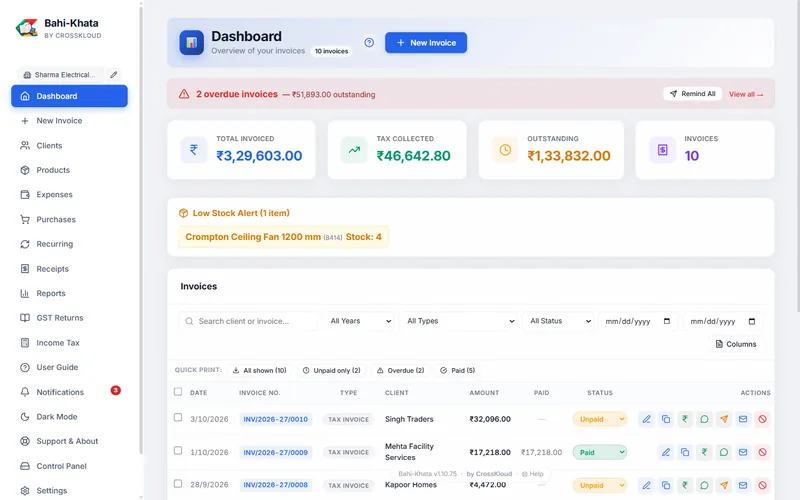800x500 pixels.
Task: Navigate to Expenses in the sidebar
Action: (69, 194)
